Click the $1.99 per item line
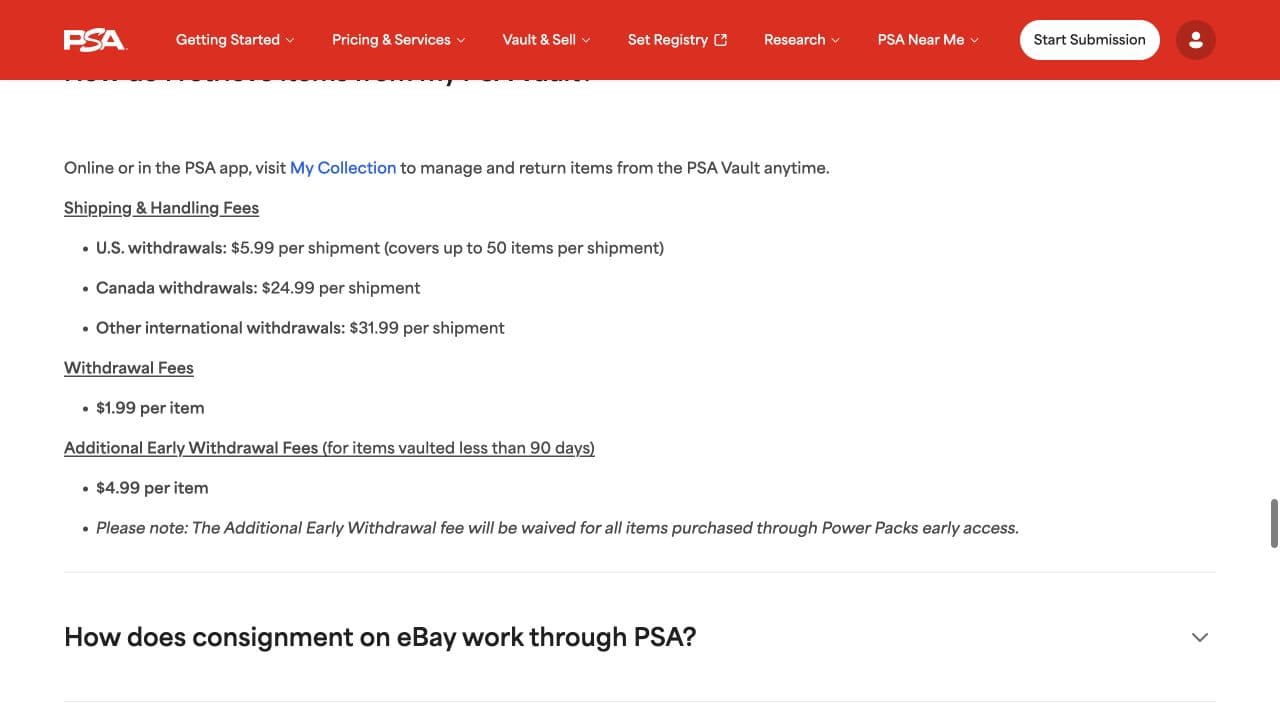Screen dimensions: 1280x720 point(150,408)
